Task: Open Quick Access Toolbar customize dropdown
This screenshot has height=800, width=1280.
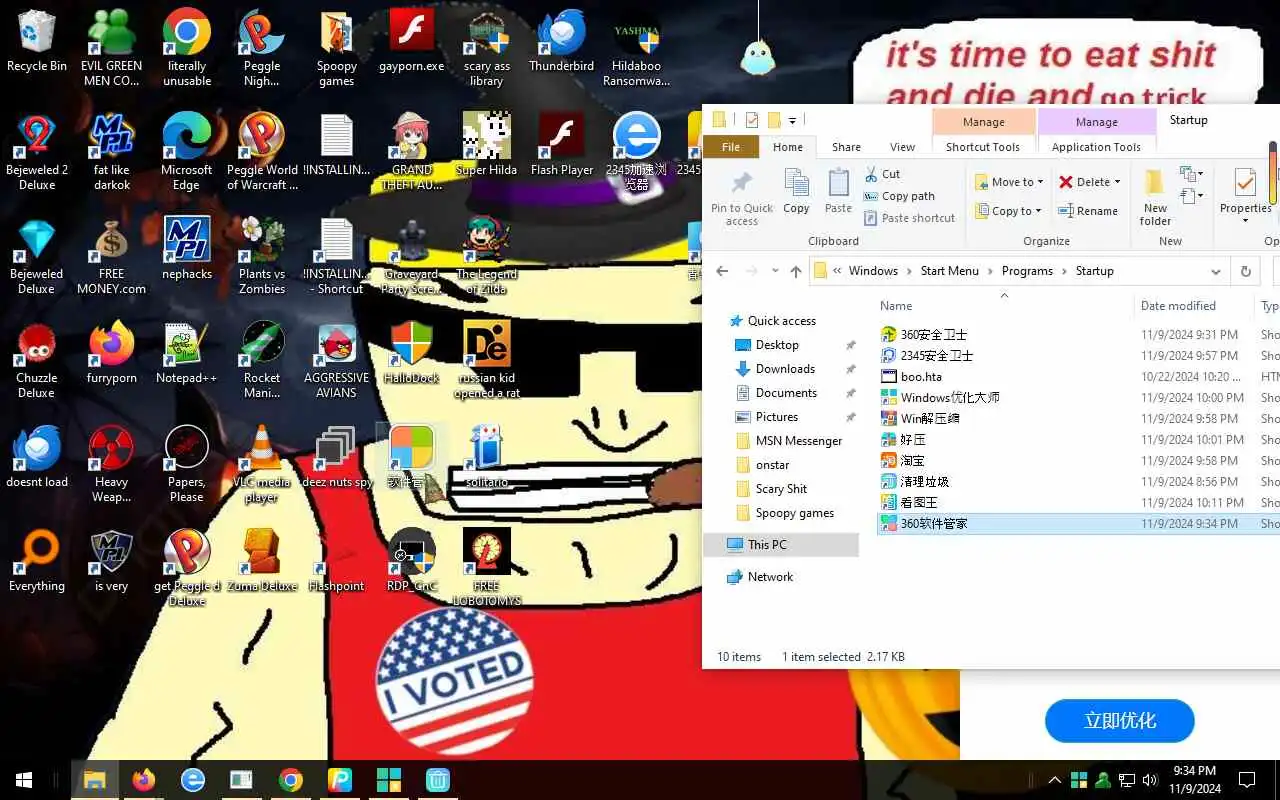Action: (x=792, y=121)
